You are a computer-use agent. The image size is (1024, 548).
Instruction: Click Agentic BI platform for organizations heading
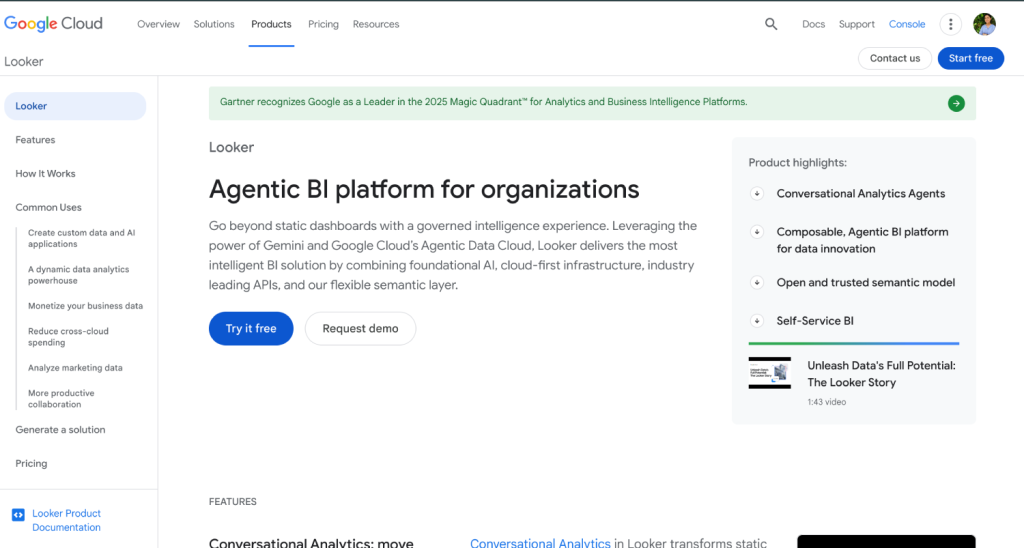424,189
